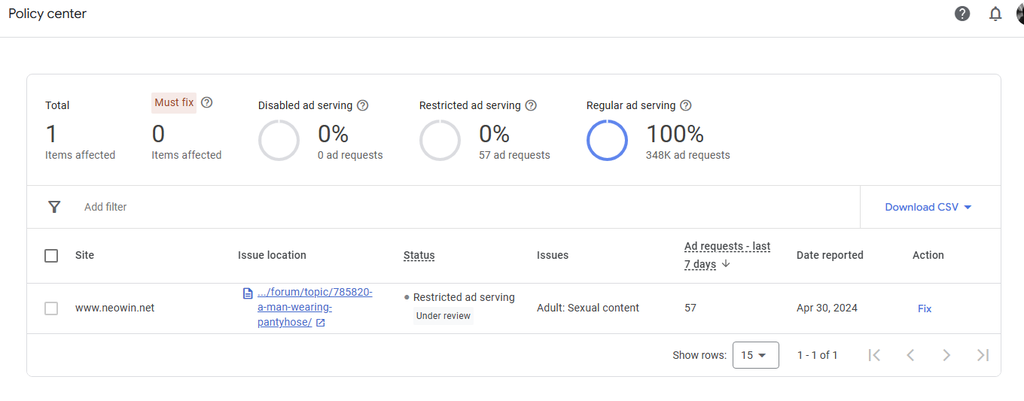Screen dimensions: 1024x401
Task: Click the Regular ad serving 100% ring
Action: pyautogui.click(x=607, y=140)
